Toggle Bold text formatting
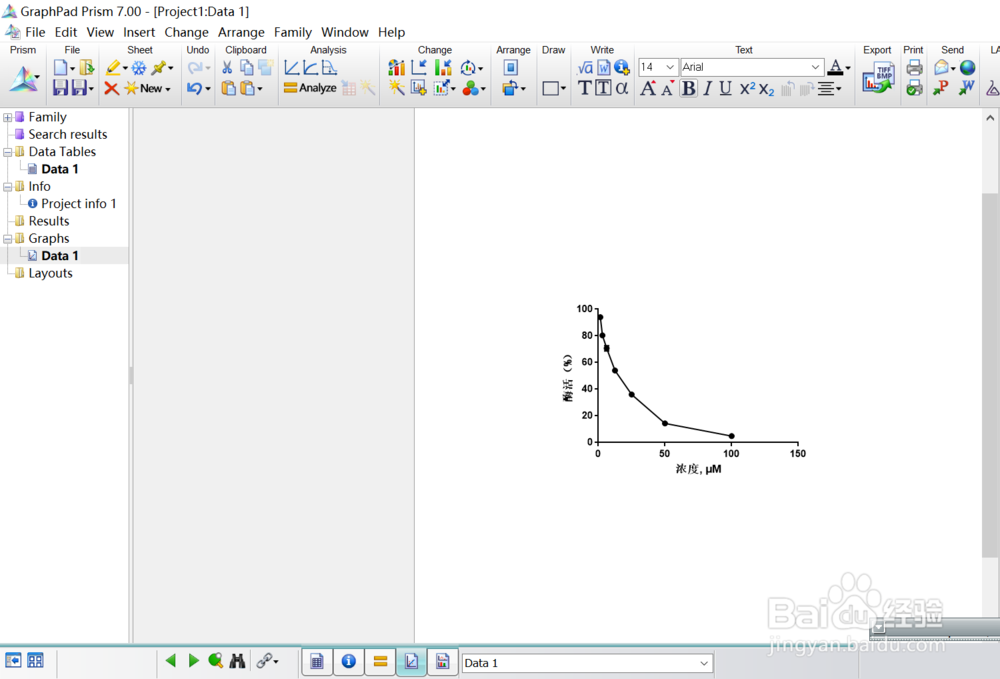 [x=689, y=88]
